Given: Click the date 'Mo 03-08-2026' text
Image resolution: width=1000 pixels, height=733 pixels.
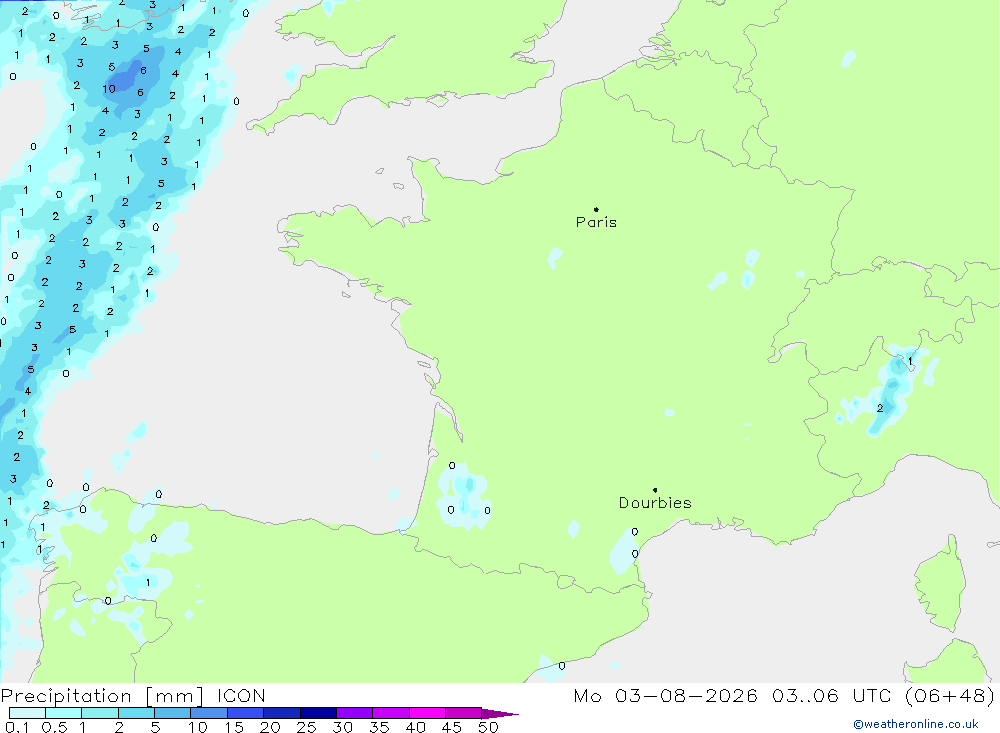Looking at the screenshot, I should (666, 696).
